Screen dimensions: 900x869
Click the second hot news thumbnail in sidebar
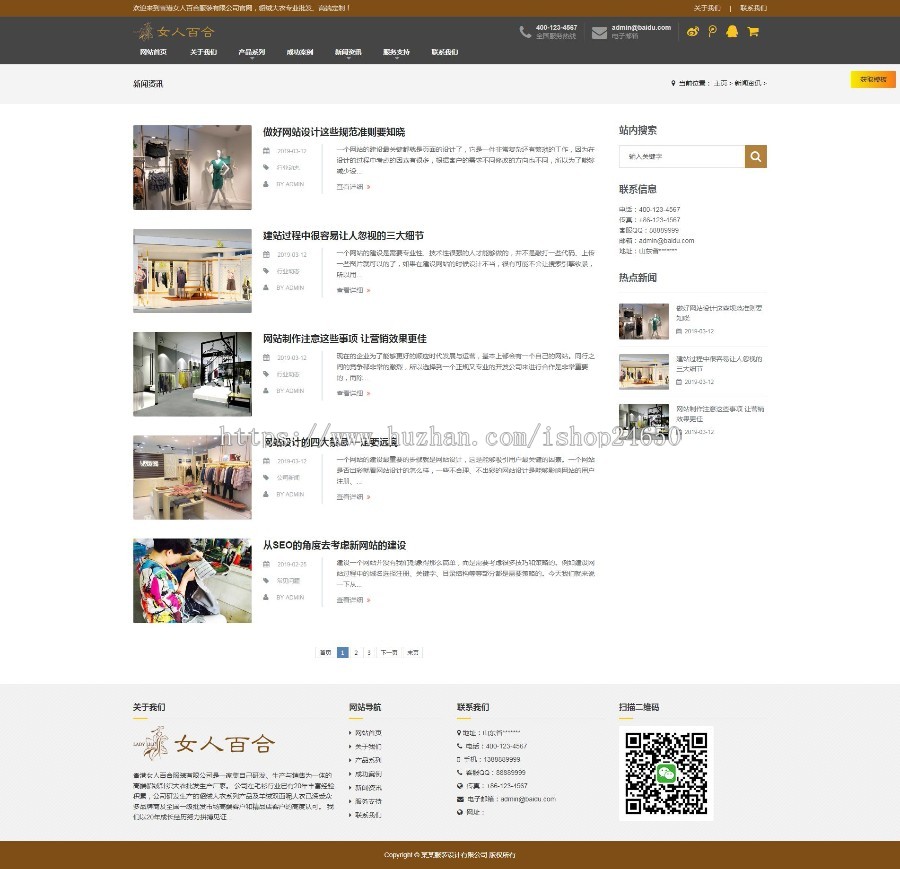point(644,371)
